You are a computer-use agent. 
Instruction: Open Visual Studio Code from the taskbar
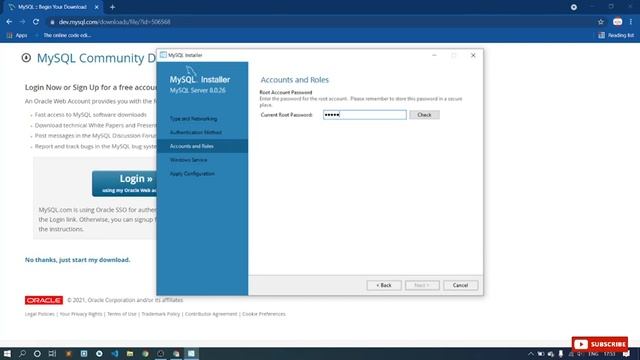[x=115, y=353]
